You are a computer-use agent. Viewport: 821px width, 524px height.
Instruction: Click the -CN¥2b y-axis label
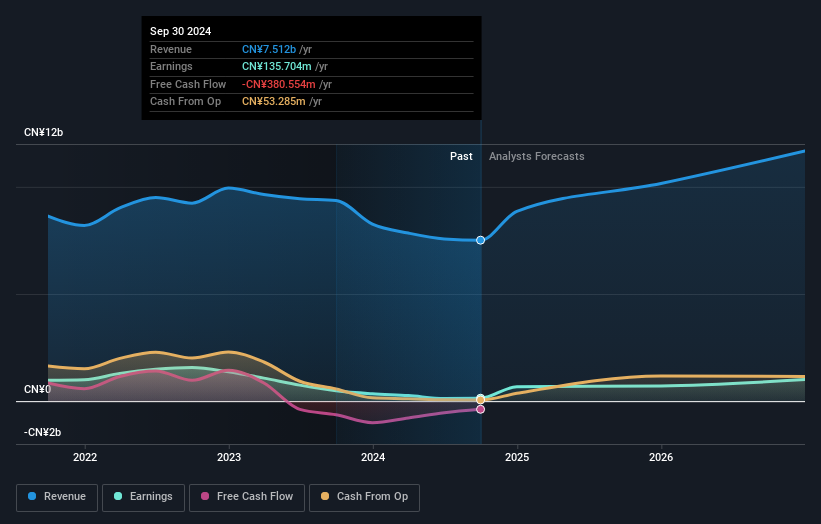(42, 432)
